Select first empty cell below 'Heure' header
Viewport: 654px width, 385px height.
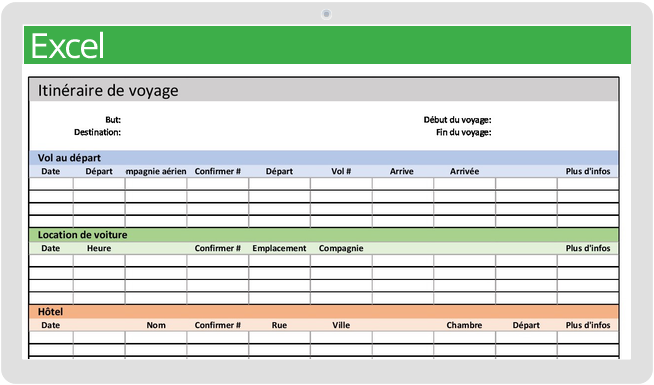click(99, 261)
